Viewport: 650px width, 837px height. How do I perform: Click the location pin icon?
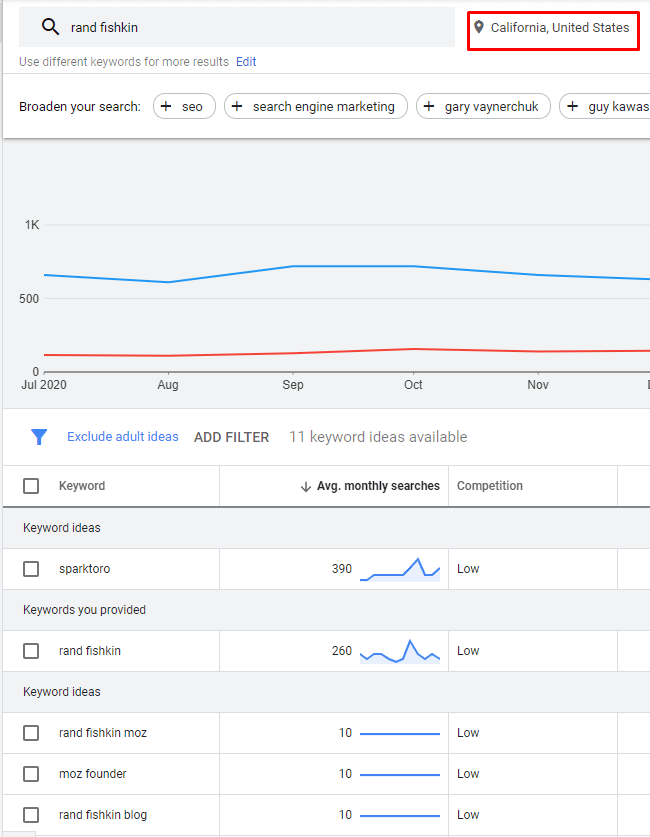coord(479,27)
